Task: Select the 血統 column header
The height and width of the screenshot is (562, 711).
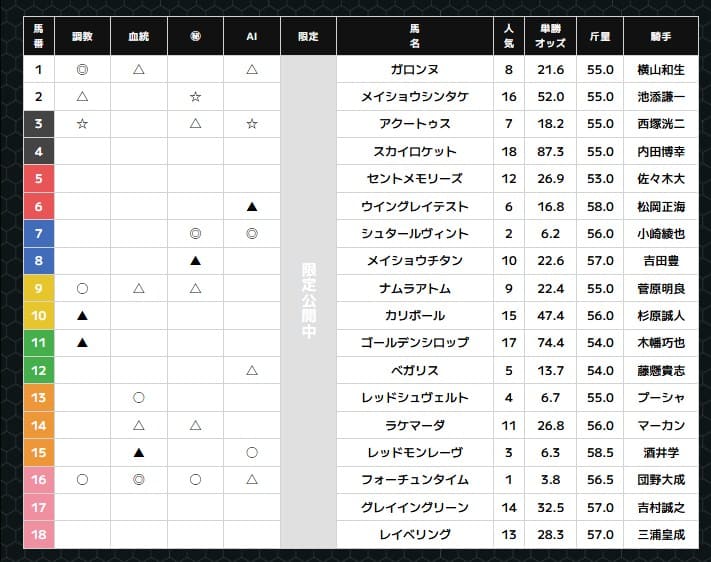Action: pos(139,36)
